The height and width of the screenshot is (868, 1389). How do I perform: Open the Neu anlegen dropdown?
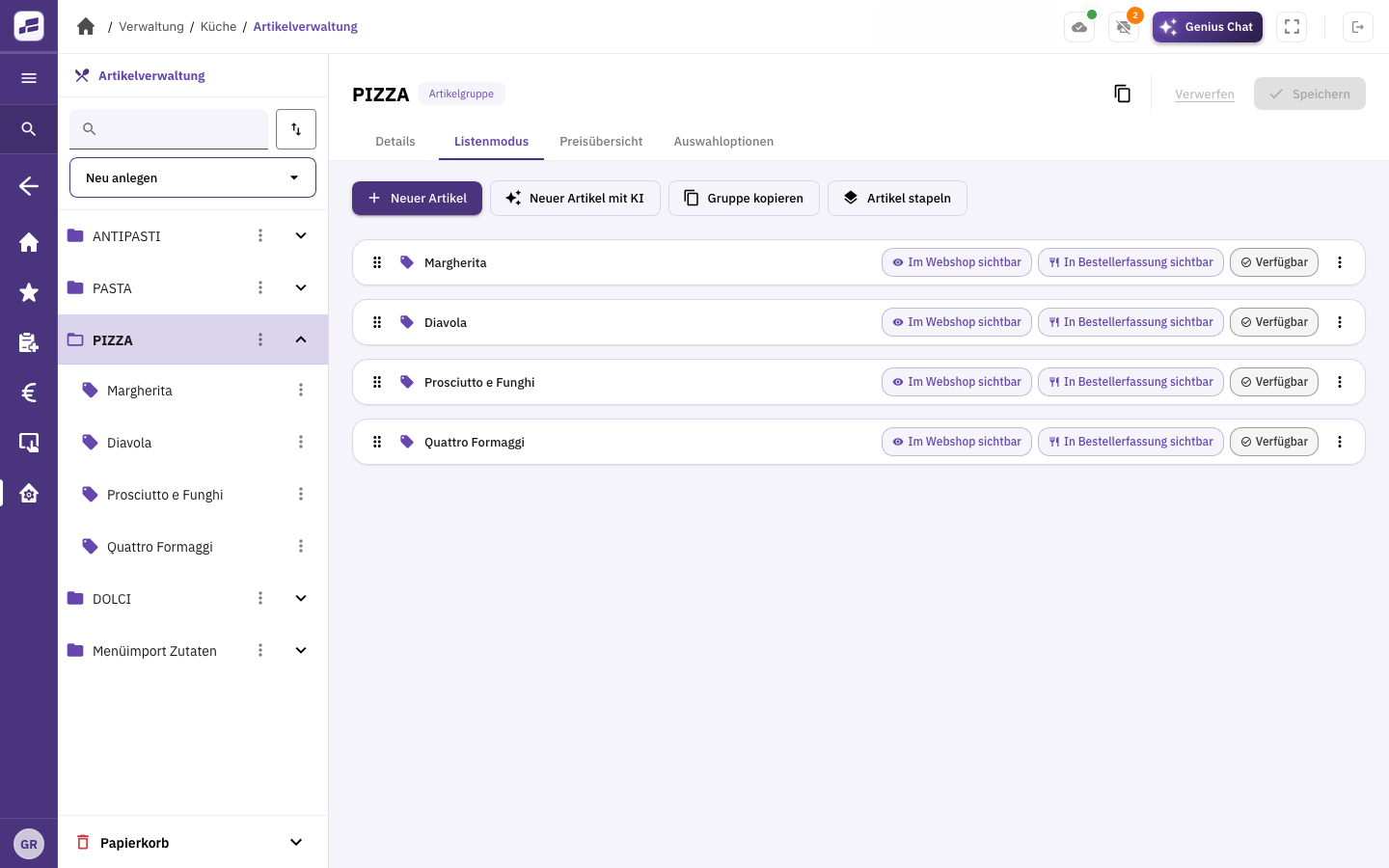tap(193, 177)
